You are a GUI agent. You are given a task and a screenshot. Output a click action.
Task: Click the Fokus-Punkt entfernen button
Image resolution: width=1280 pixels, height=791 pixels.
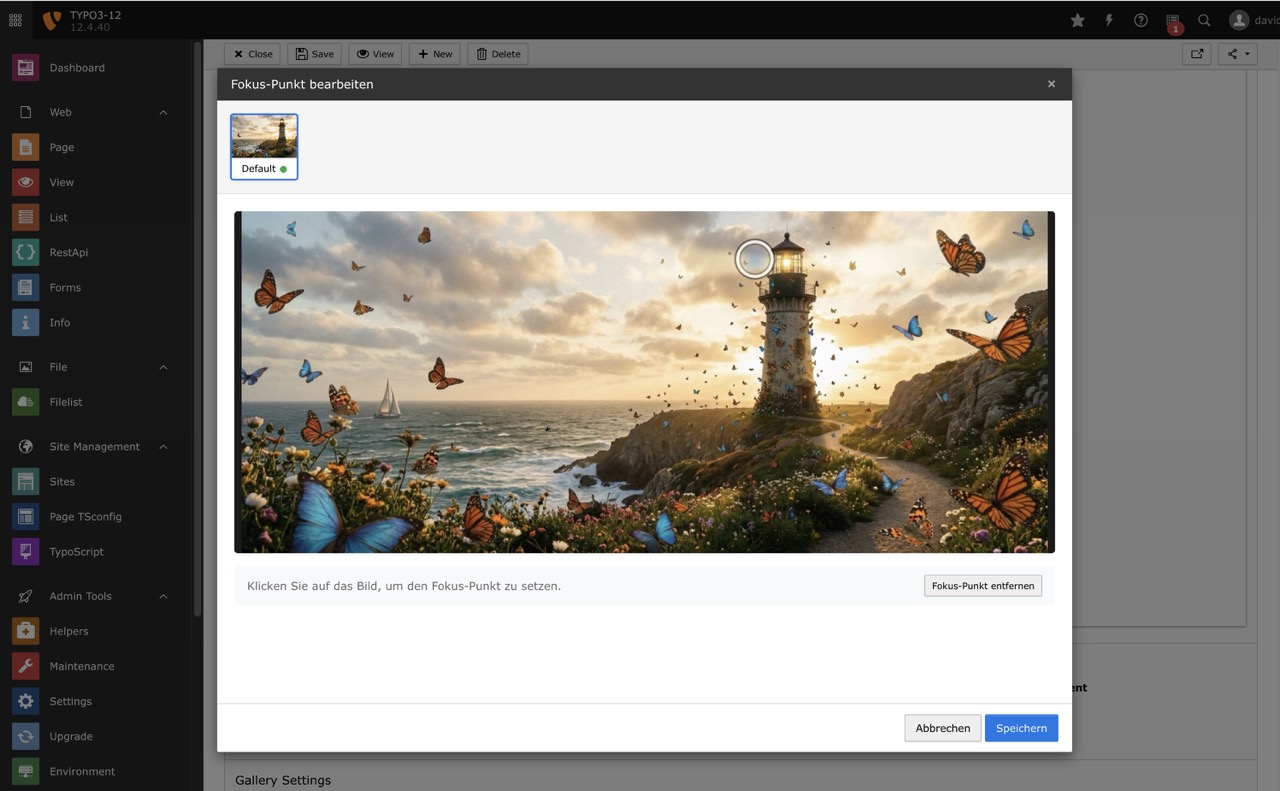tap(982, 585)
